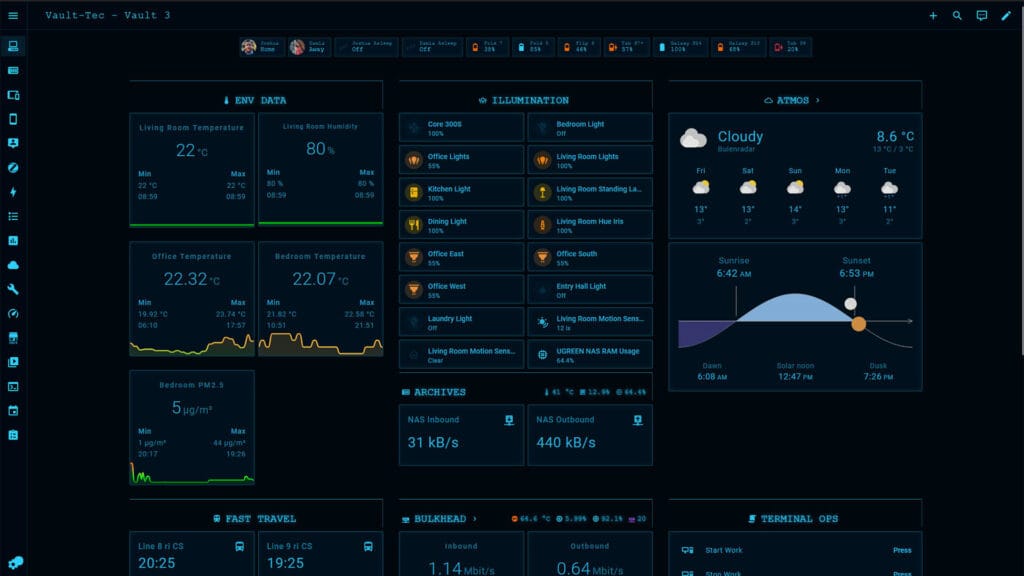Screen dimensions: 1024x576
Task: Open the calendar icon in the sidebar
Action: [13, 411]
